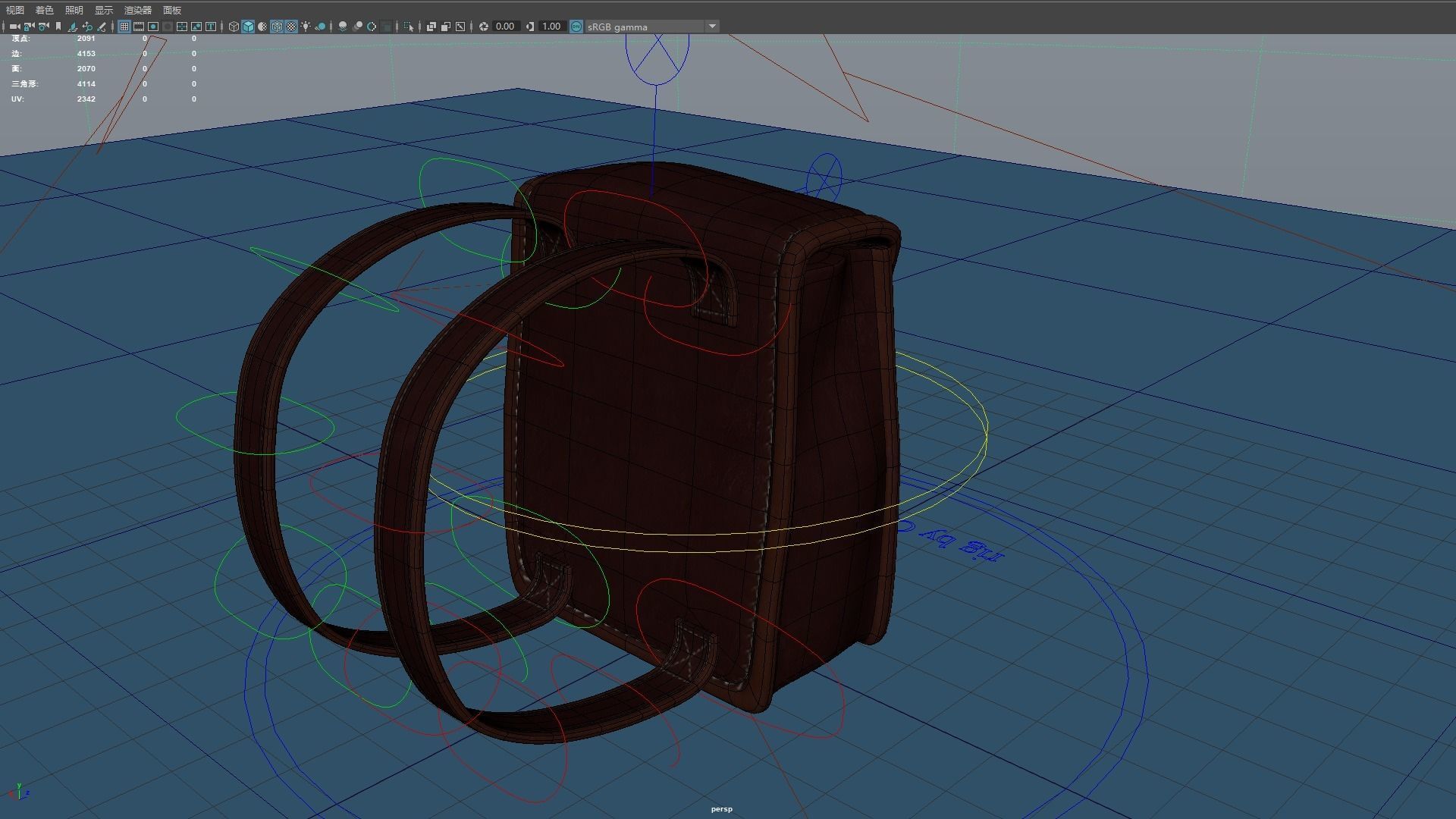This screenshot has width=1456, height=819.
Task: Open the 着色 menu
Action: 44,10
